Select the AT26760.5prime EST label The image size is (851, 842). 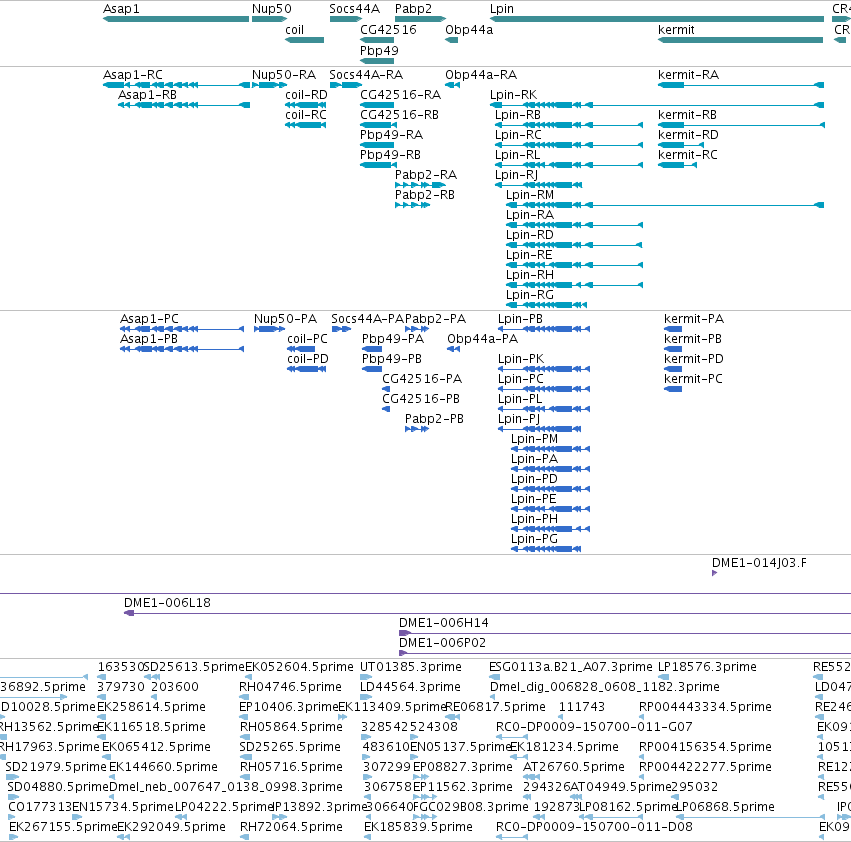[574, 767]
